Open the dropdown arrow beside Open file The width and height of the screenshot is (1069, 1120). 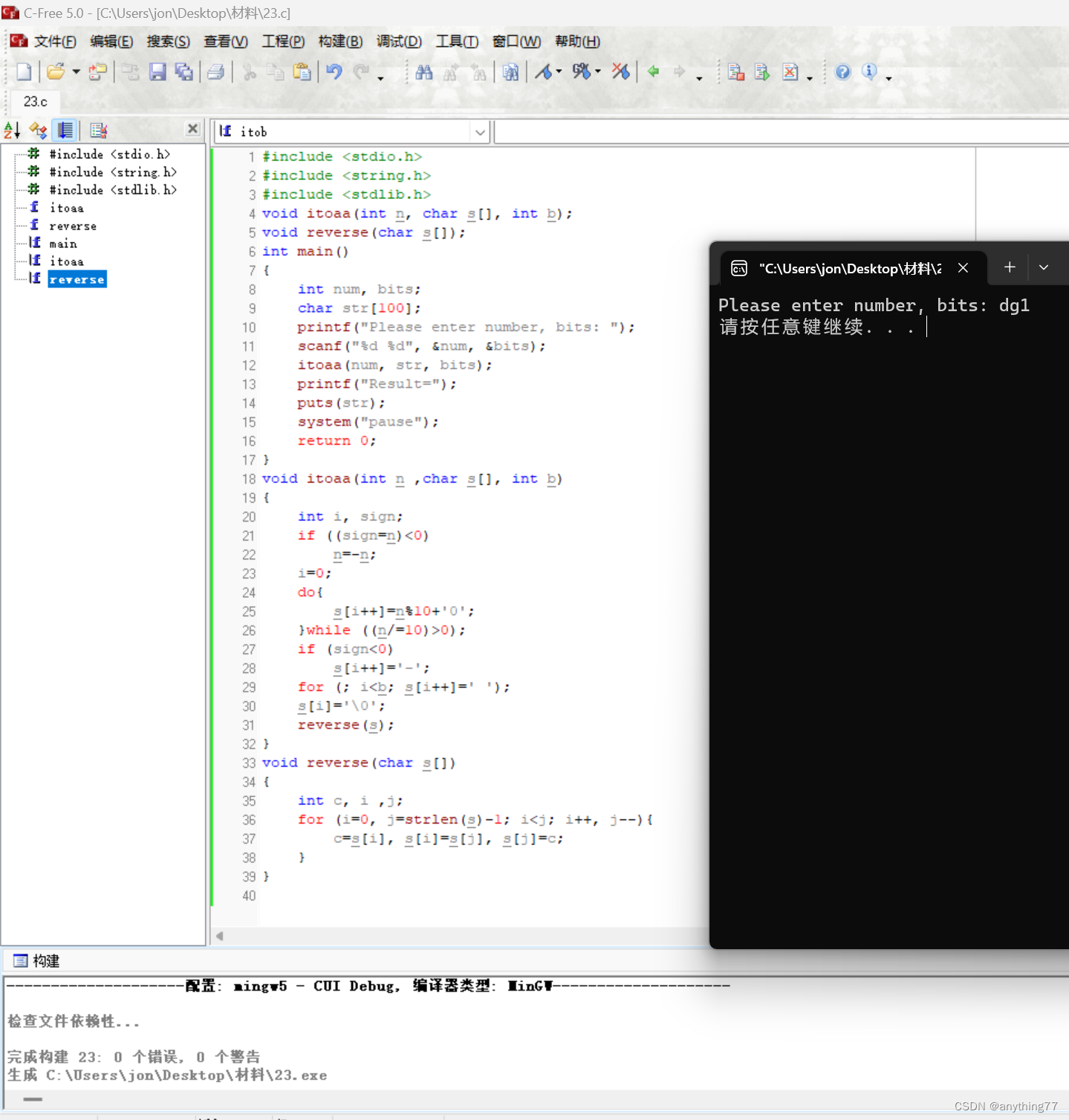(x=76, y=72)
